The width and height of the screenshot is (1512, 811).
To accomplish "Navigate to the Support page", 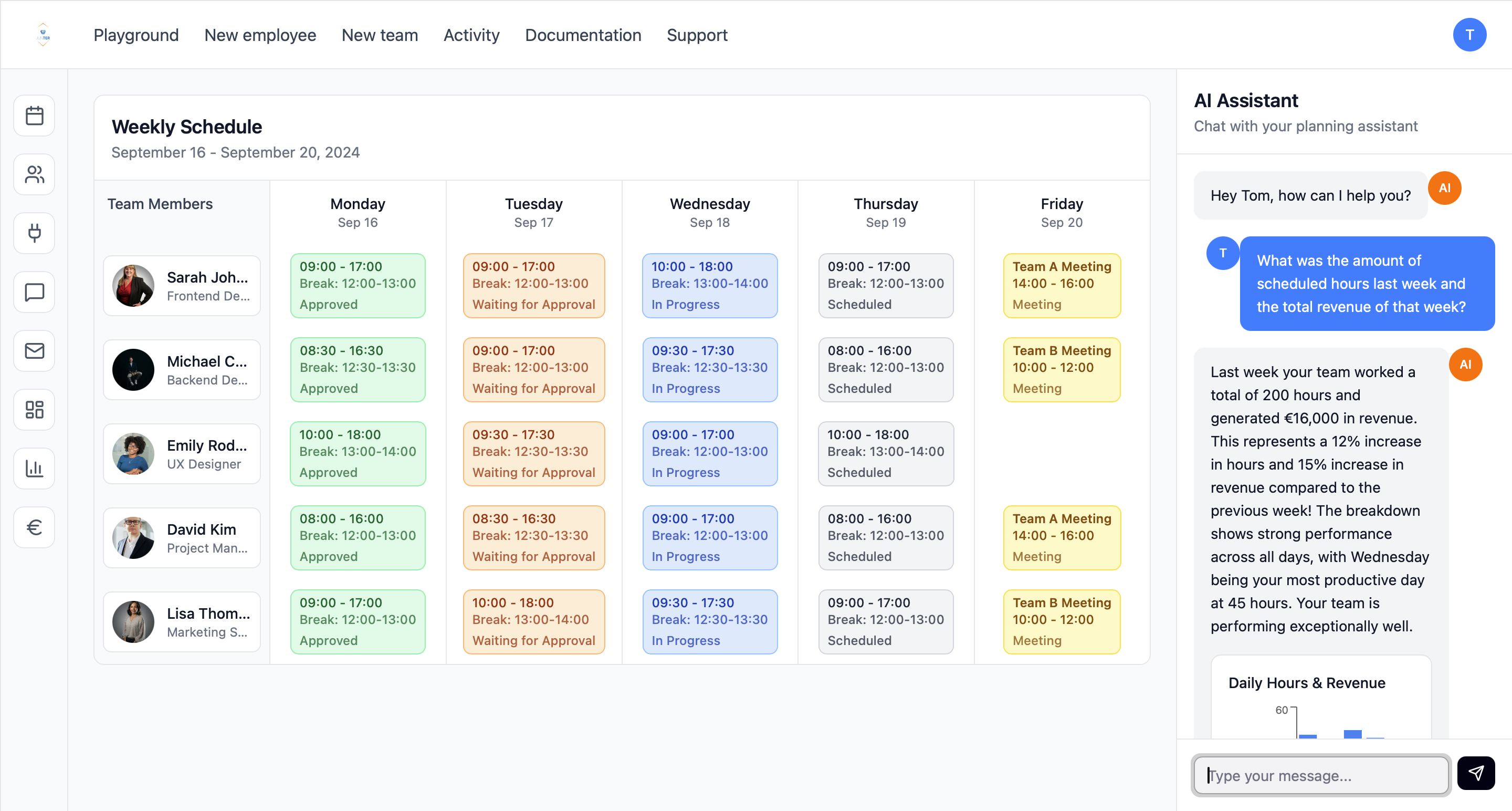I will [x=697, y=35].
